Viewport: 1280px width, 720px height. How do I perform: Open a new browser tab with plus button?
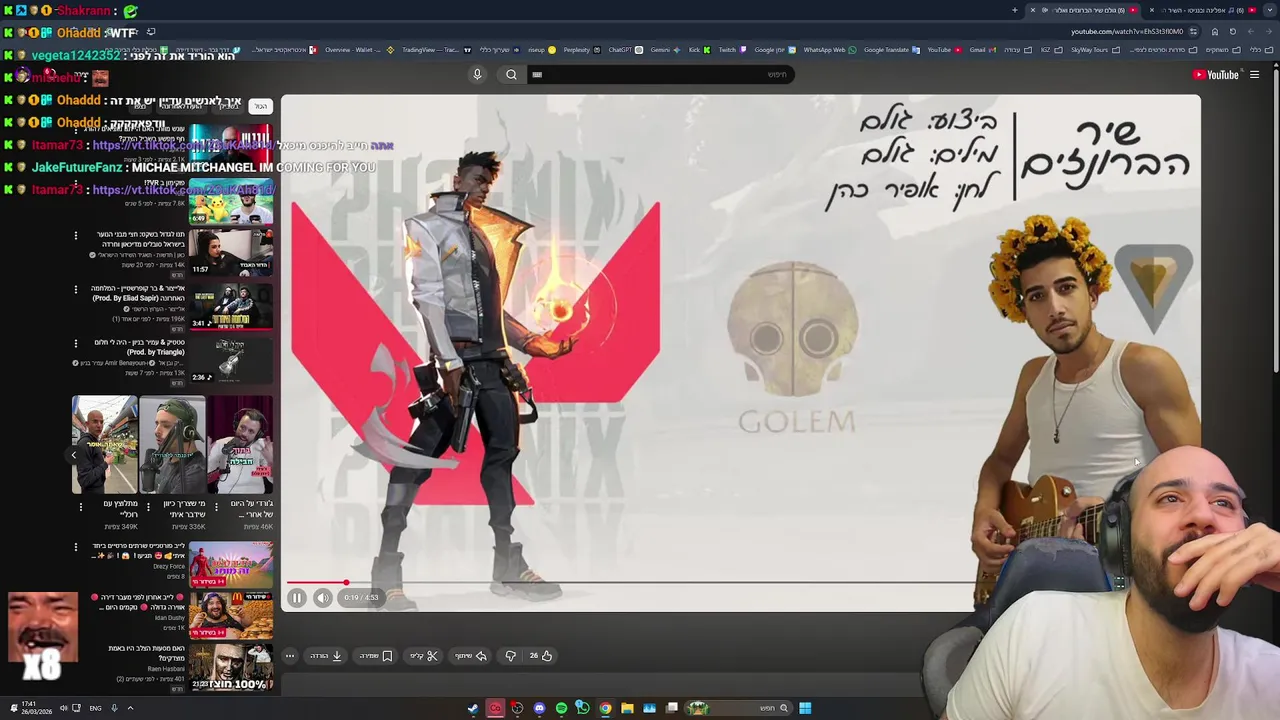coord(1014,10)
